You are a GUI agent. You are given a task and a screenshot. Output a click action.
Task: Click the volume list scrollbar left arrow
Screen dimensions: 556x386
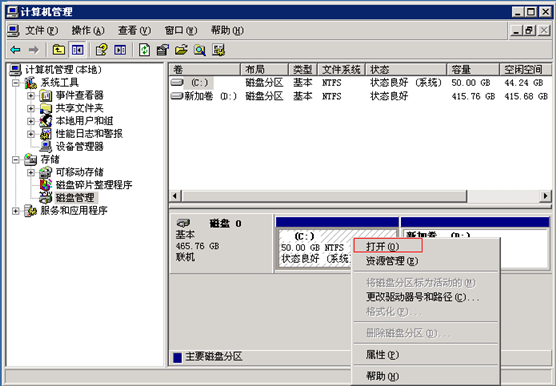[x=175, y=196]
